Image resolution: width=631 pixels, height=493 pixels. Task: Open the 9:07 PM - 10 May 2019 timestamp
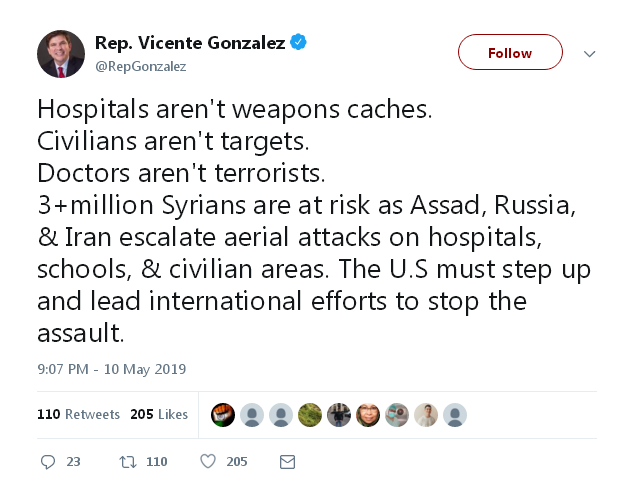tap(111, 369)
